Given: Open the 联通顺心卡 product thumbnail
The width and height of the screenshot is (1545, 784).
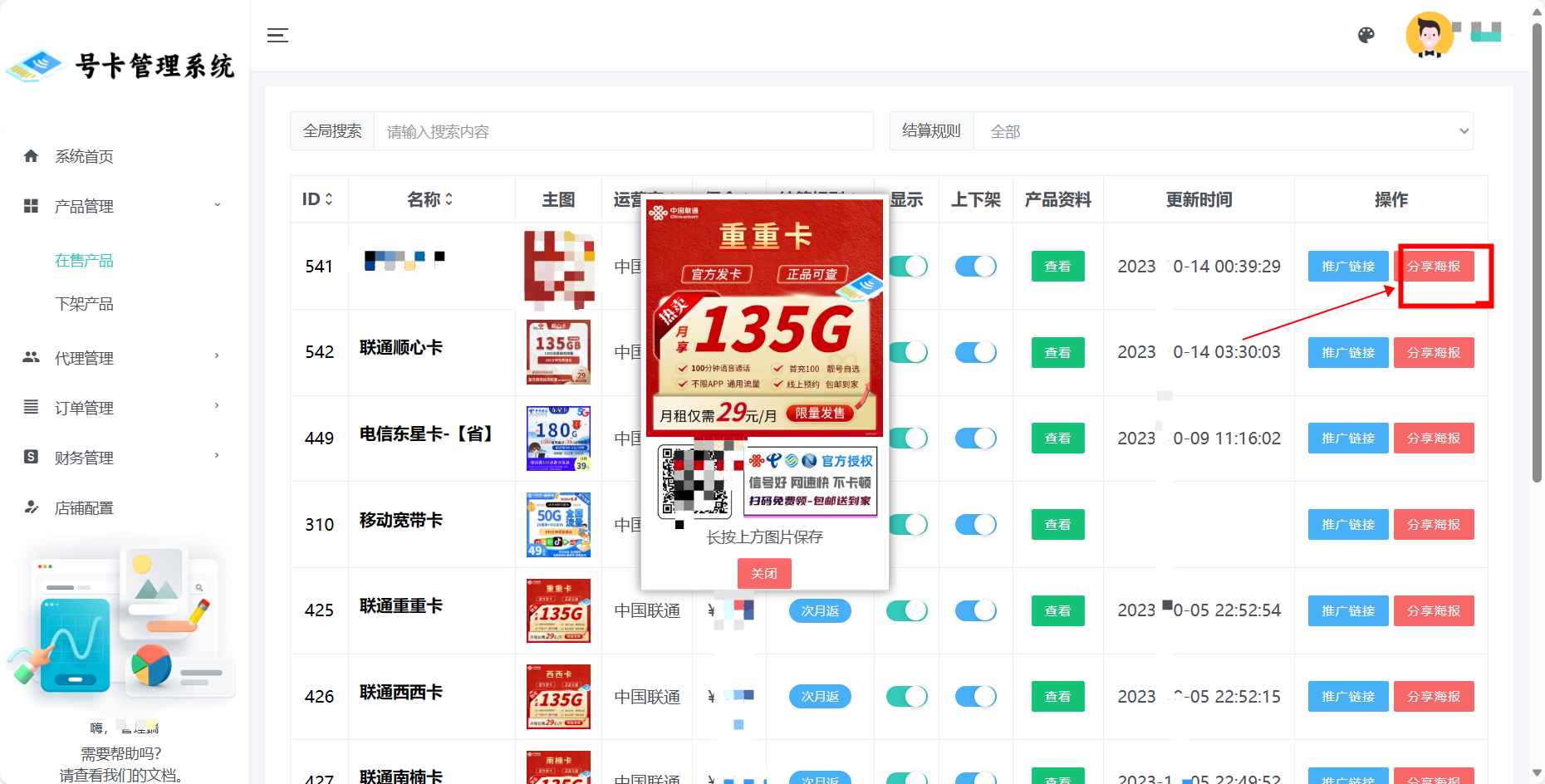Looking at the screenshot, I should [558, 352].
